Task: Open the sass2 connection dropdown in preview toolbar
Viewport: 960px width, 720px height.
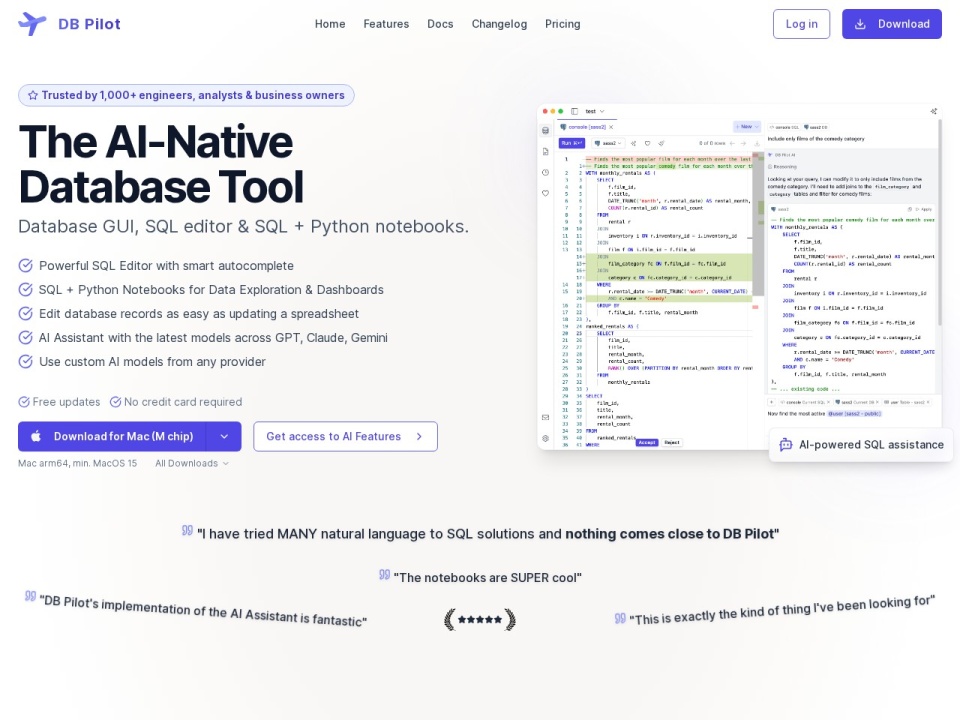Action: point(608,143)
